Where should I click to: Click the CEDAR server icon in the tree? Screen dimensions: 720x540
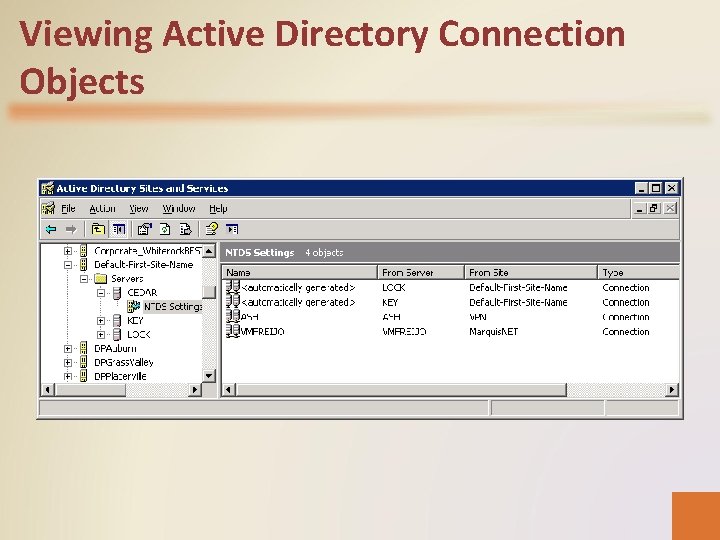[x=118, y=293]
